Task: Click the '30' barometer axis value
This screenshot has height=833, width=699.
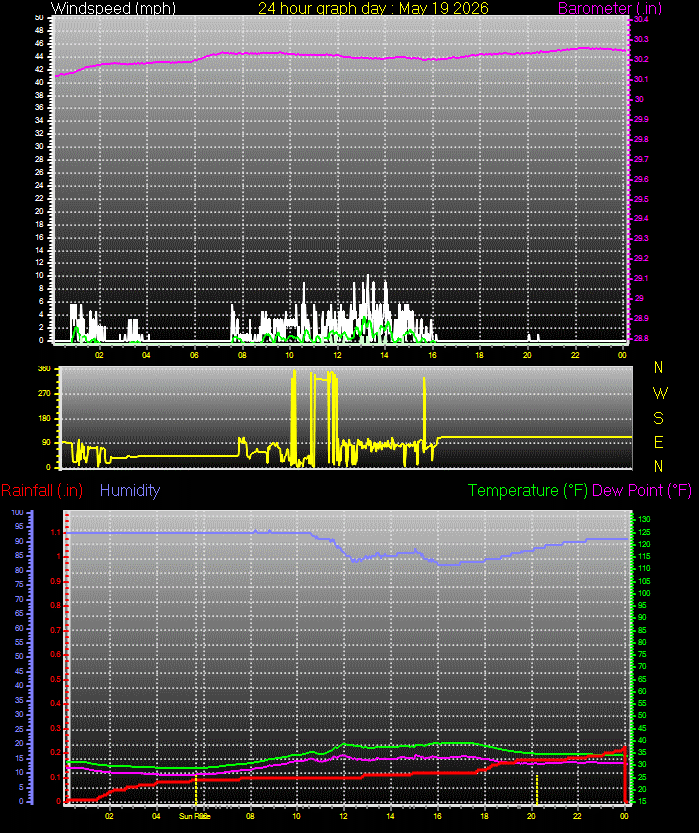Action: [x=639, y=99]
